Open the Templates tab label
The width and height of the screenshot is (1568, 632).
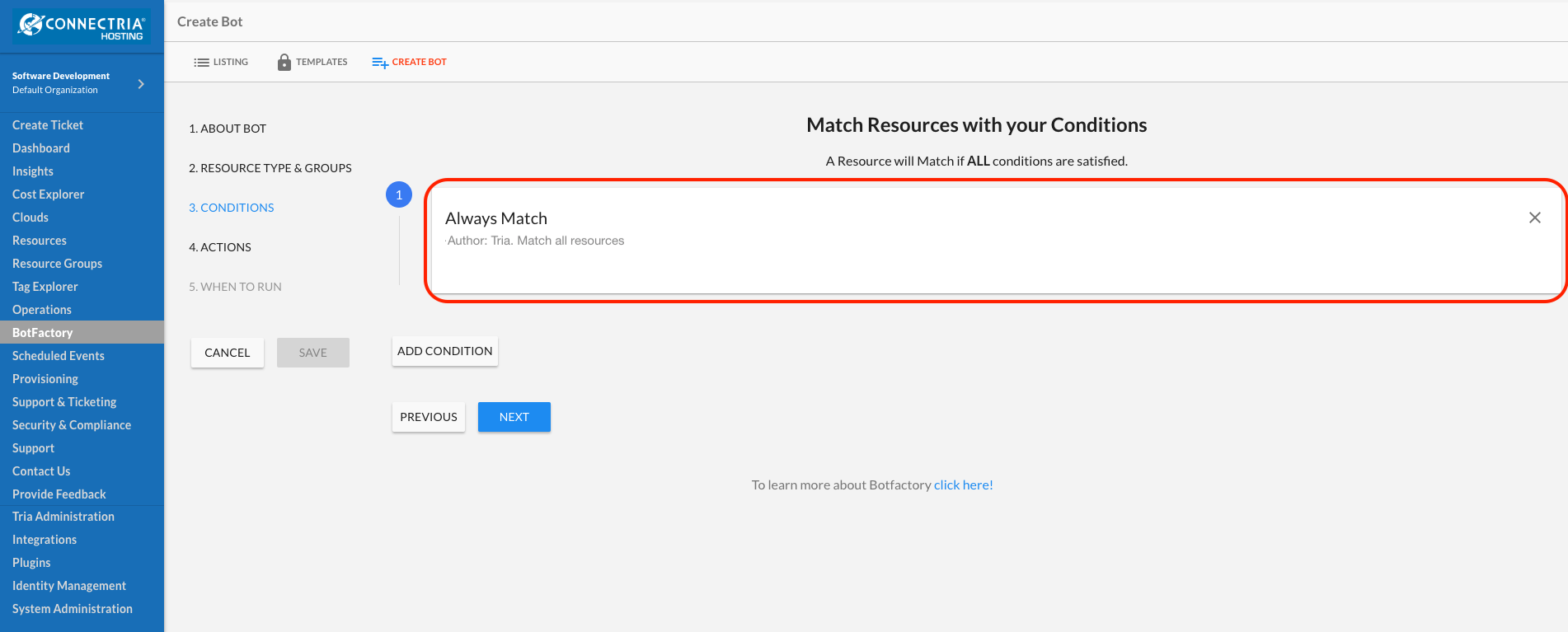pyautogui.click(x=322, y=62)
